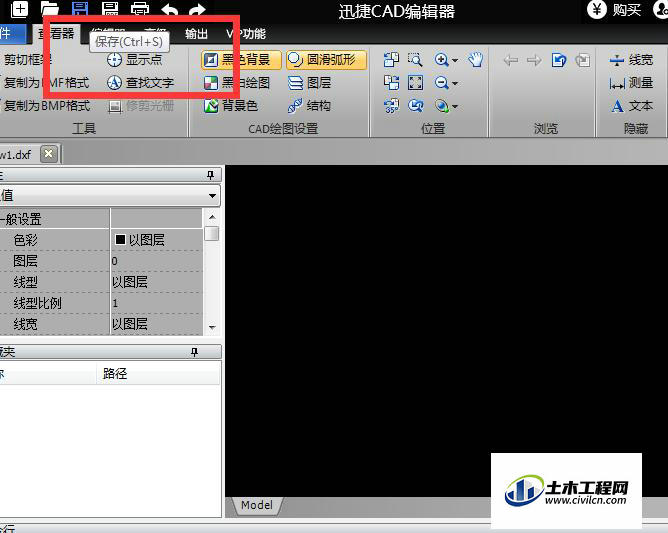Click the 路径 path column header
668x533 pixels.
click(158, 374)
